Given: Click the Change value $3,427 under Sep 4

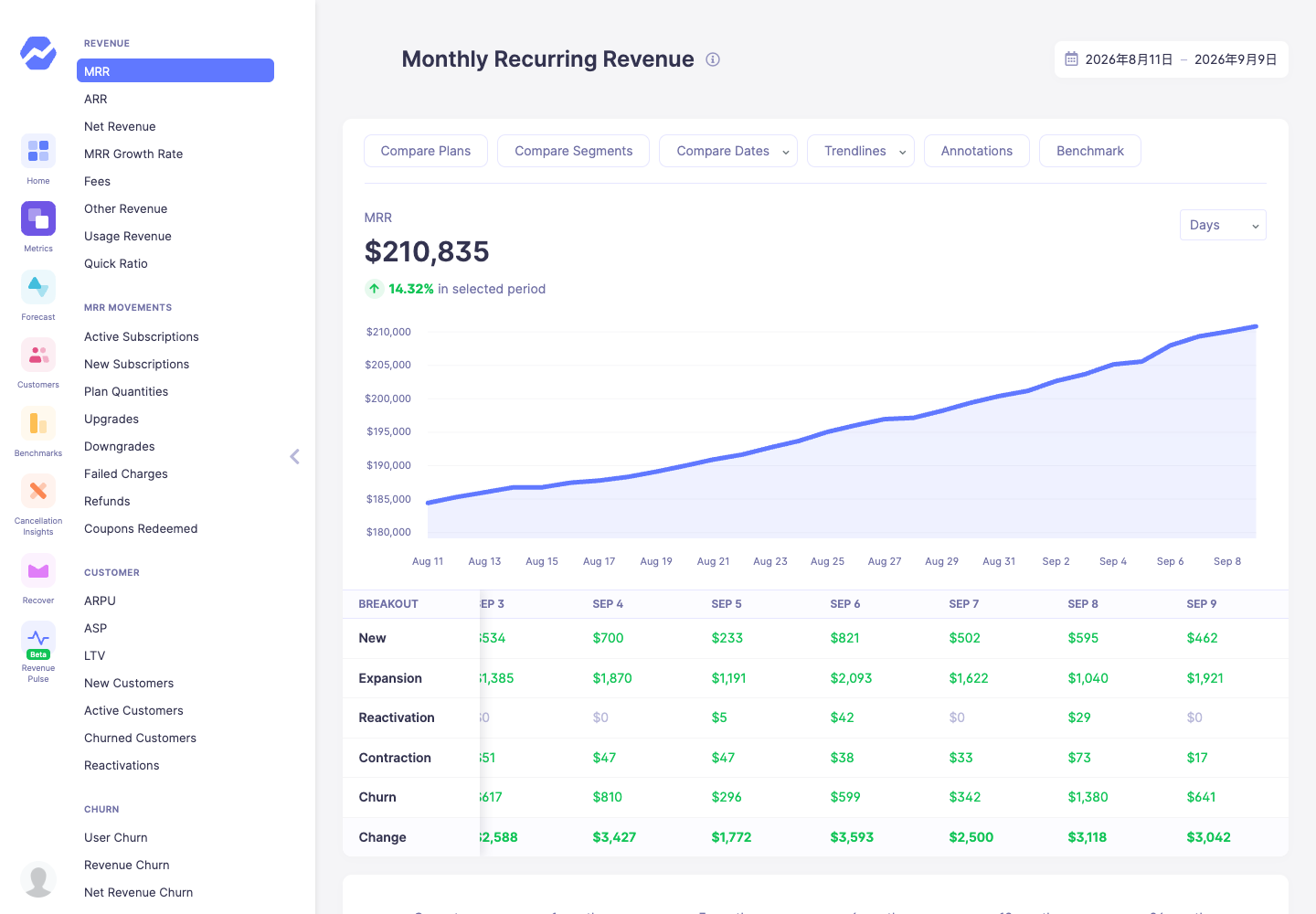Looking at the screenshot, I should point(614,837).
